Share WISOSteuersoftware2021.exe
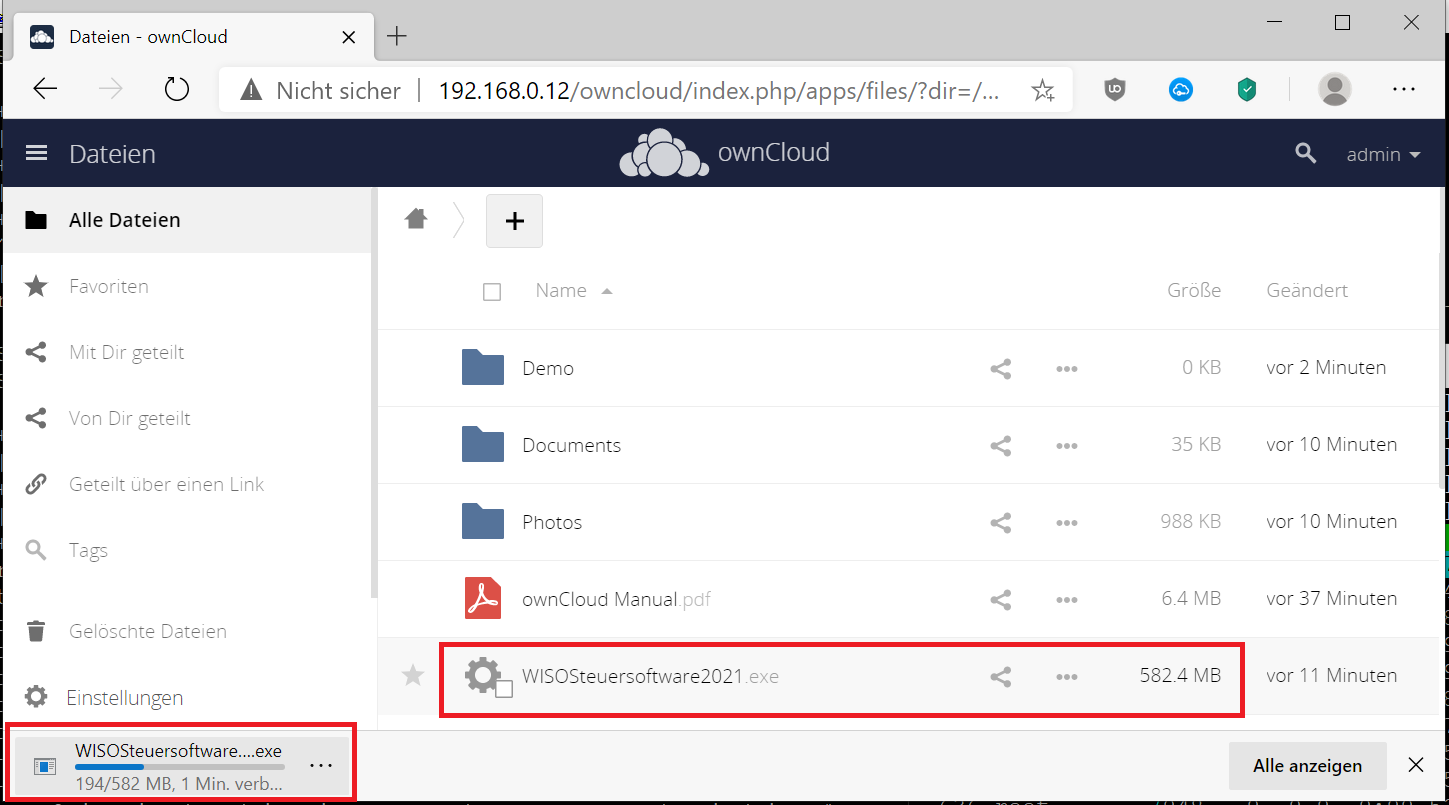1449x805 pixels. click(x=1000, y=676)
